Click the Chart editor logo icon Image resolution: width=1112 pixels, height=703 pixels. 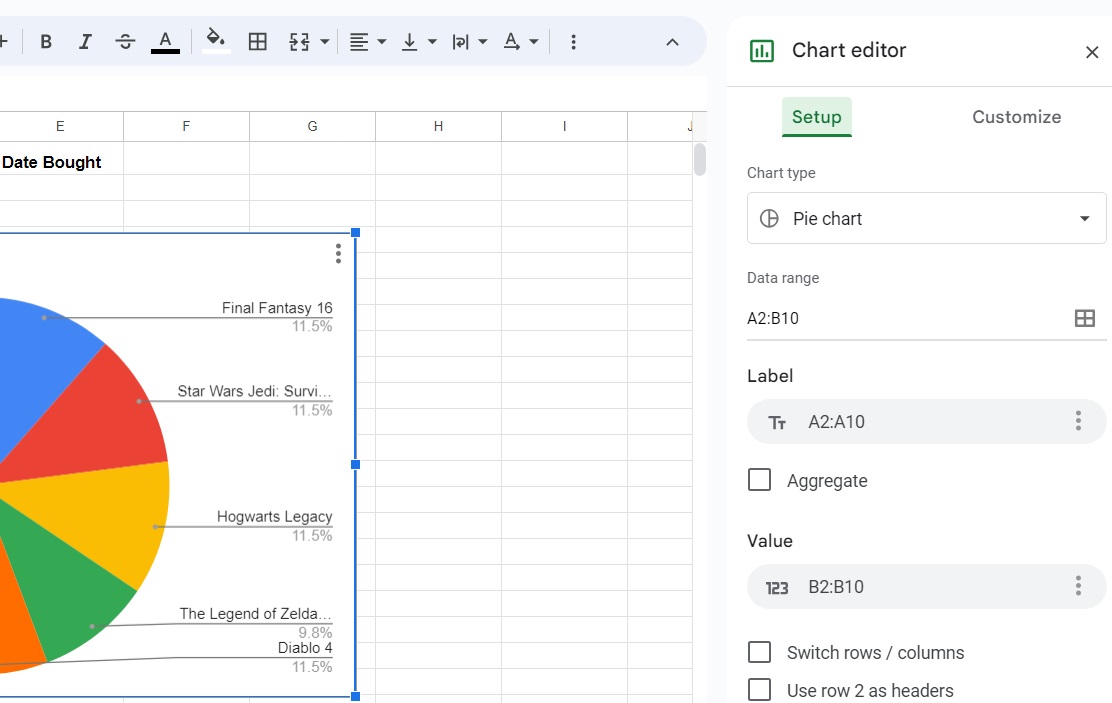(x=762, y=51)
